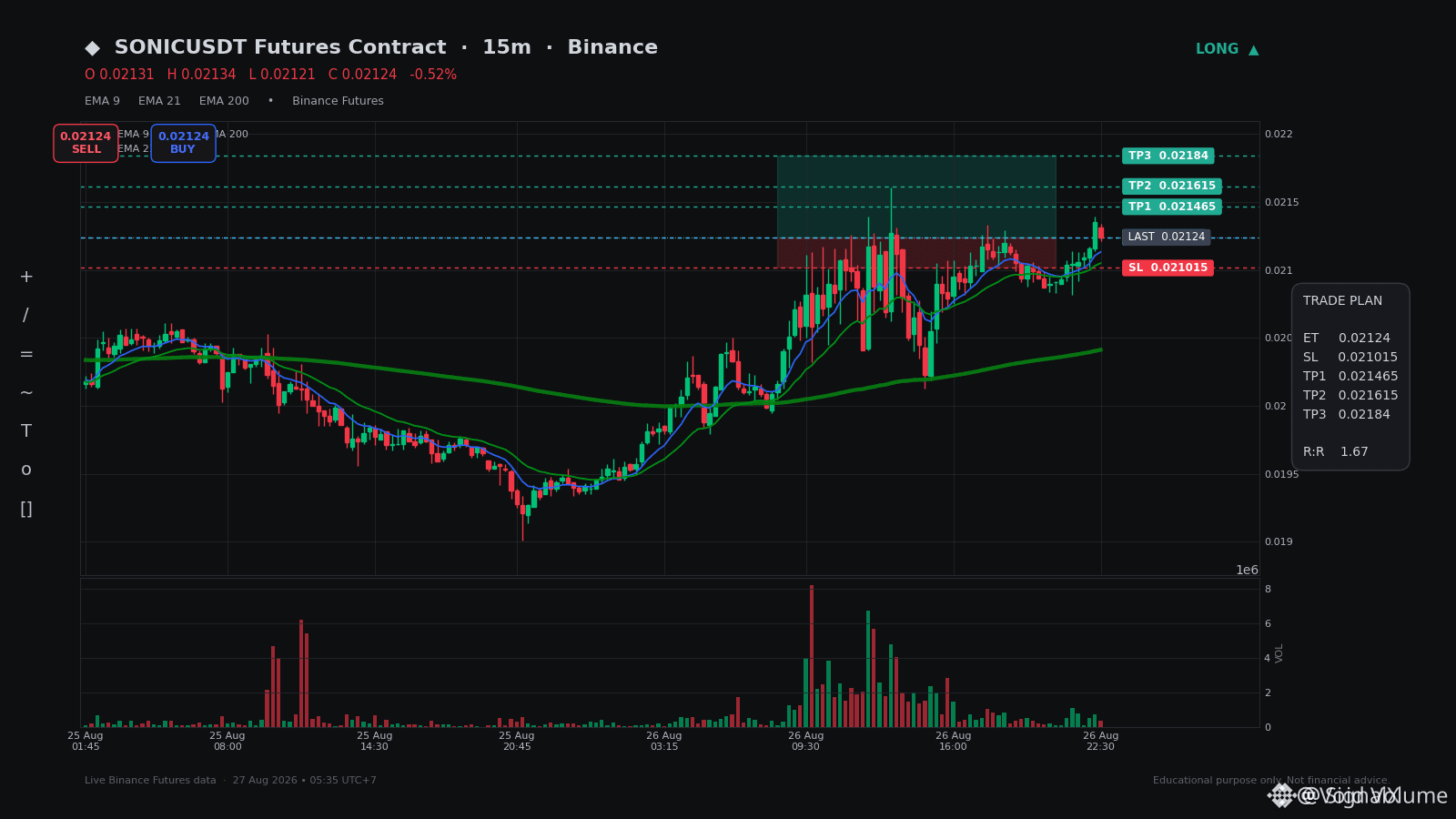Image resolution: width=1456 pixels, height=819 pixels.
Task: Select the circle shape tool
Action: click(26, 470)
